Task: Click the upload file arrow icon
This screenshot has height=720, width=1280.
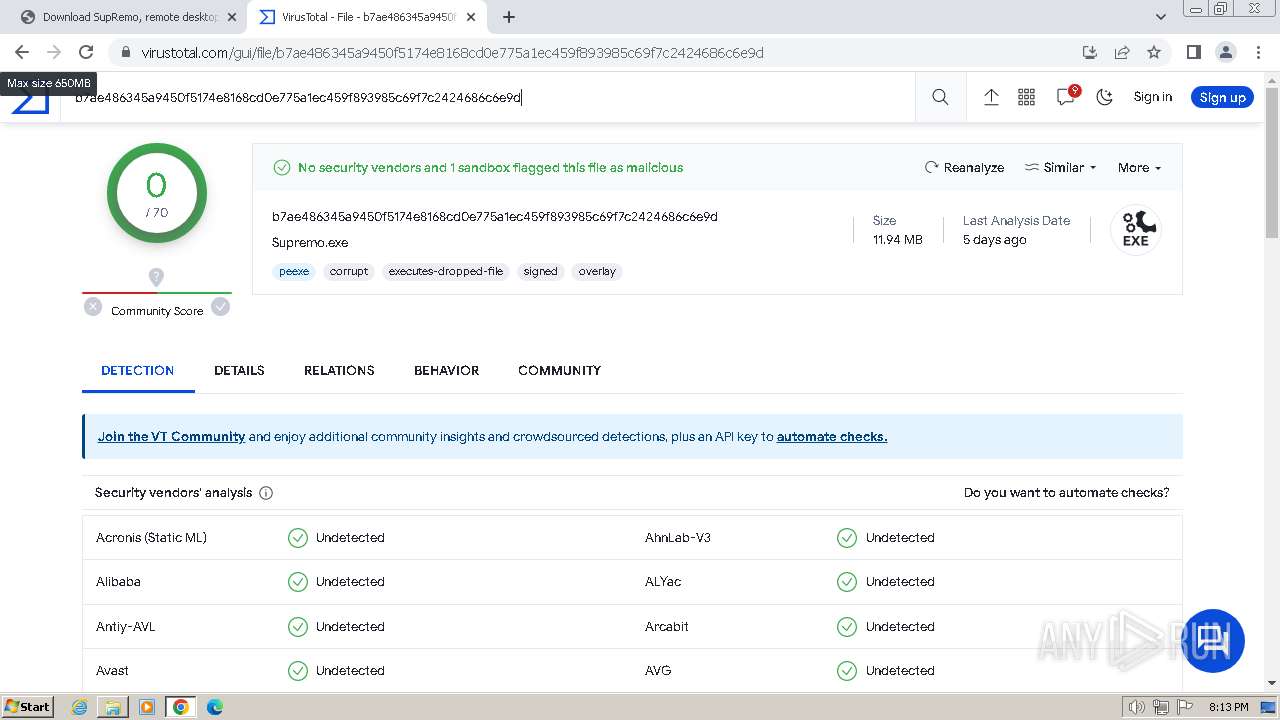Action: [991, 97]
